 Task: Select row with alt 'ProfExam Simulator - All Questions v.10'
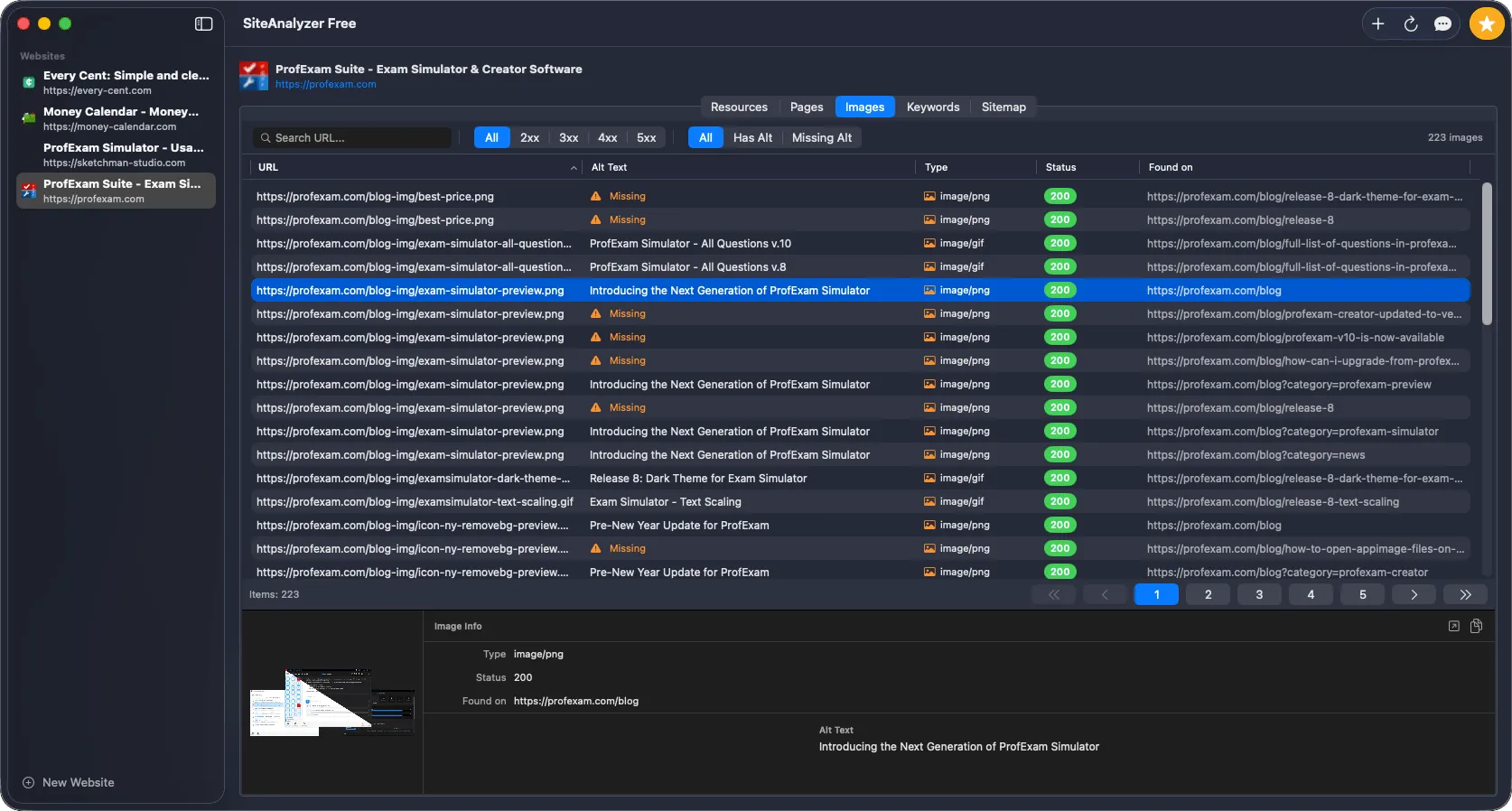click(x=860, y=244)
